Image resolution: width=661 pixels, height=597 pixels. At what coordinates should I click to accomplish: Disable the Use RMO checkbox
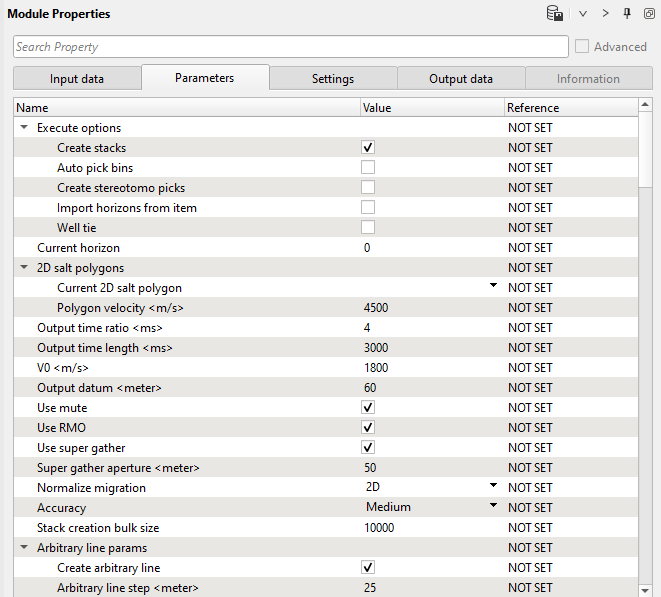(x=368, y=428)
